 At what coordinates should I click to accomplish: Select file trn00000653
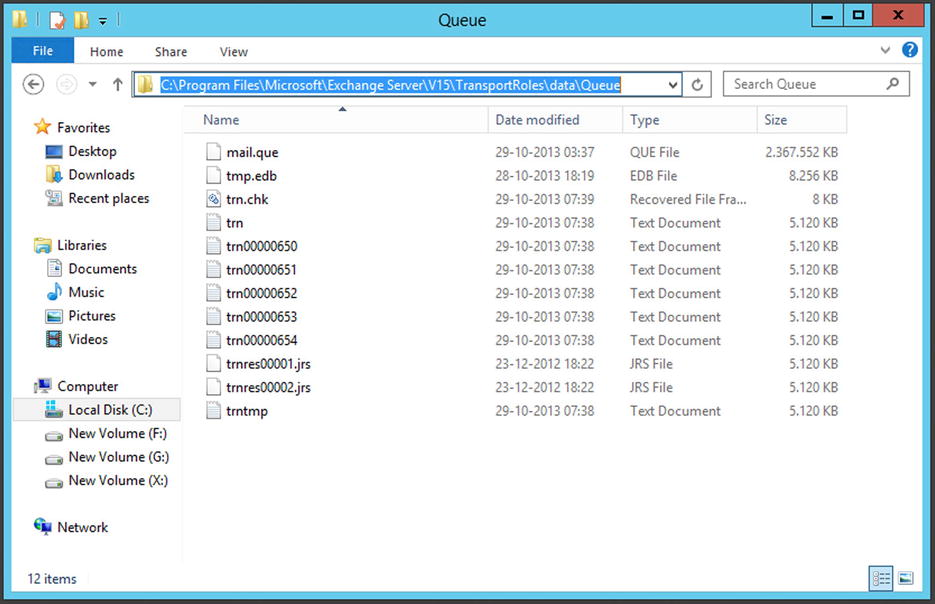[261, 317]
